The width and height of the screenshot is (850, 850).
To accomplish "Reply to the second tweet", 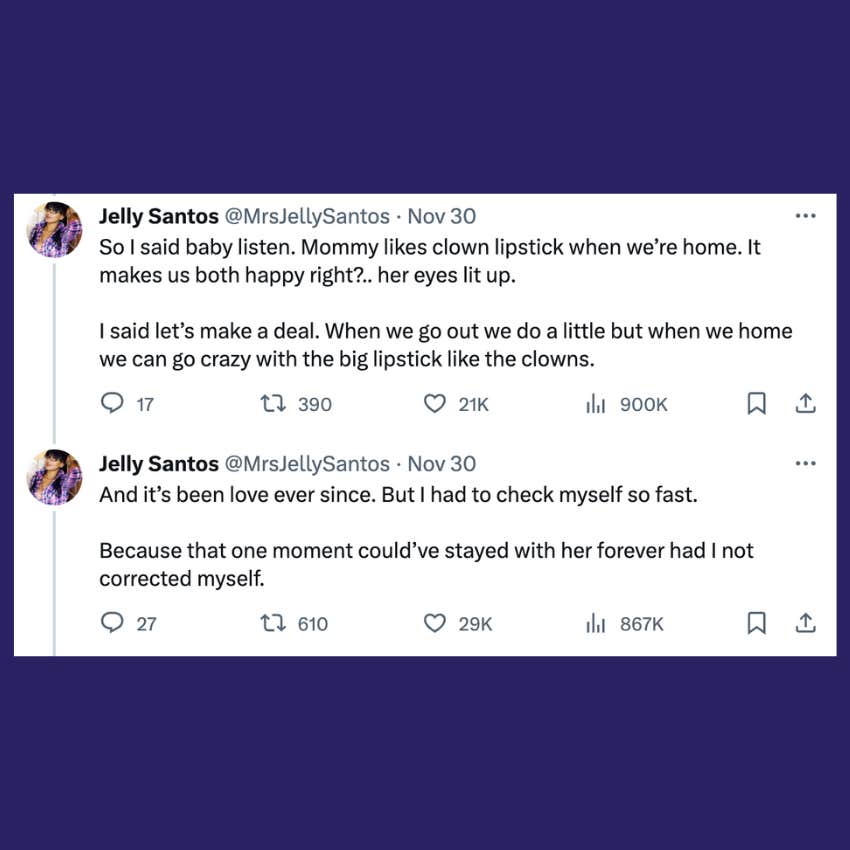I will (x=111, y=622).
